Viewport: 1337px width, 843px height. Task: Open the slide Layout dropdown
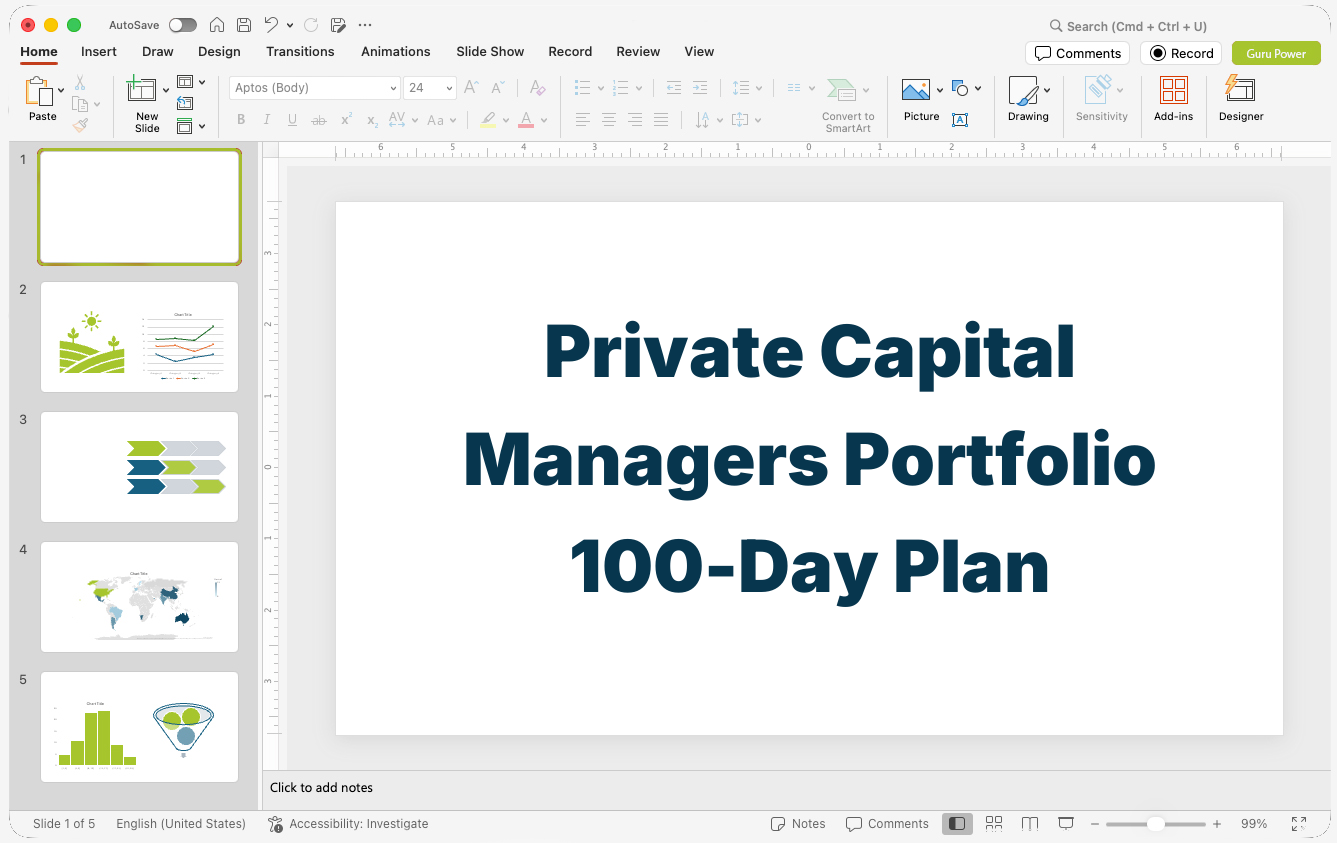point(190,82)
